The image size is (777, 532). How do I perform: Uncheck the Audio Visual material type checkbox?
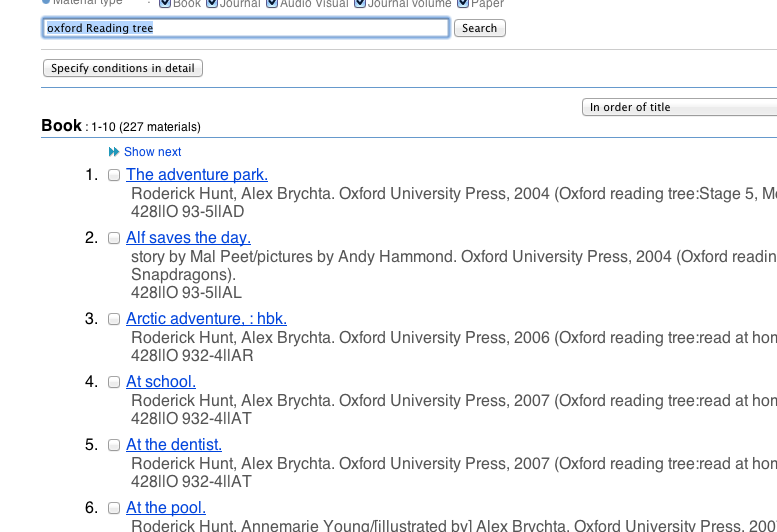275,4
